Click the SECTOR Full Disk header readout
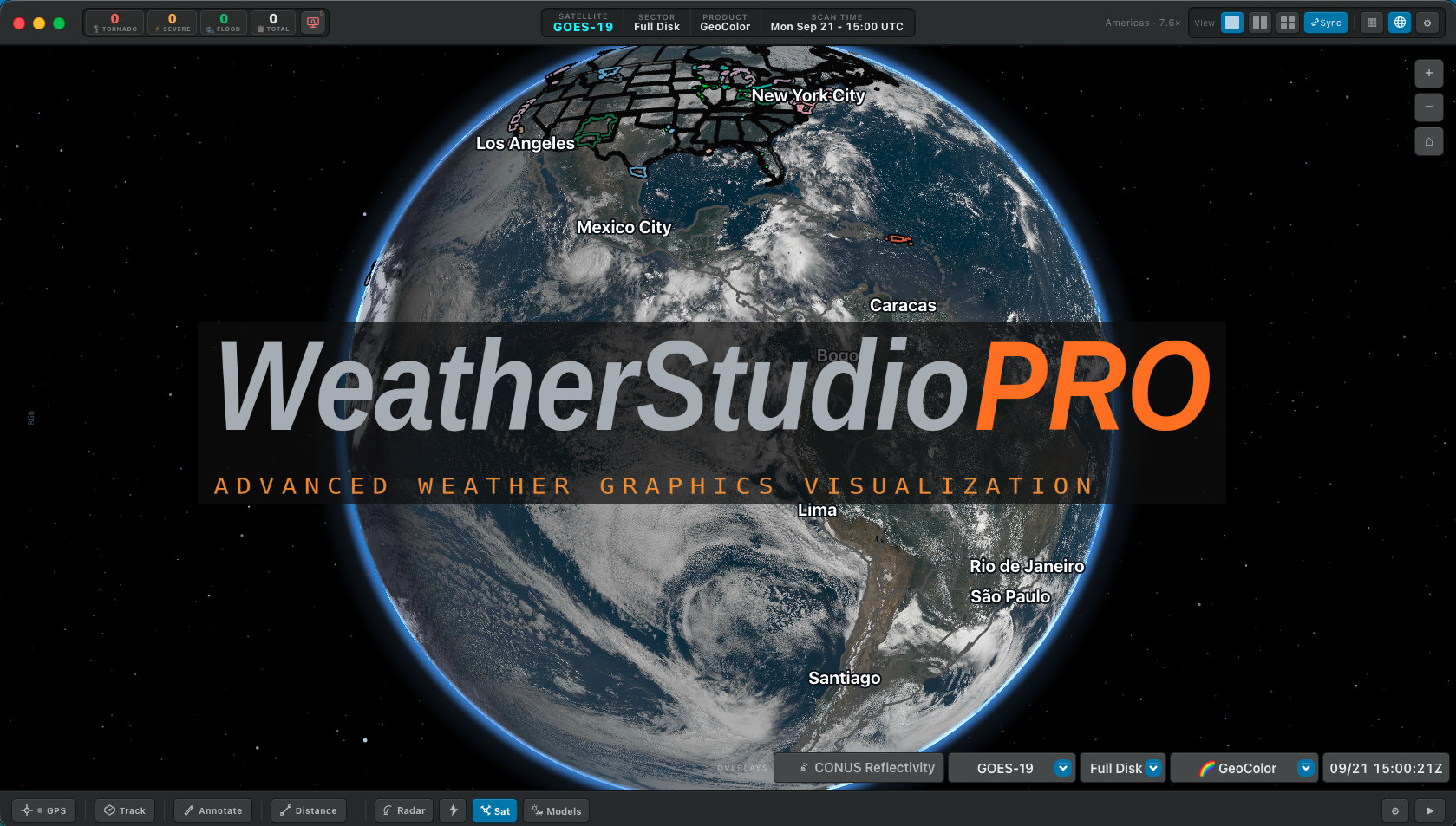Screen dimensions: 1456x826 656,23
